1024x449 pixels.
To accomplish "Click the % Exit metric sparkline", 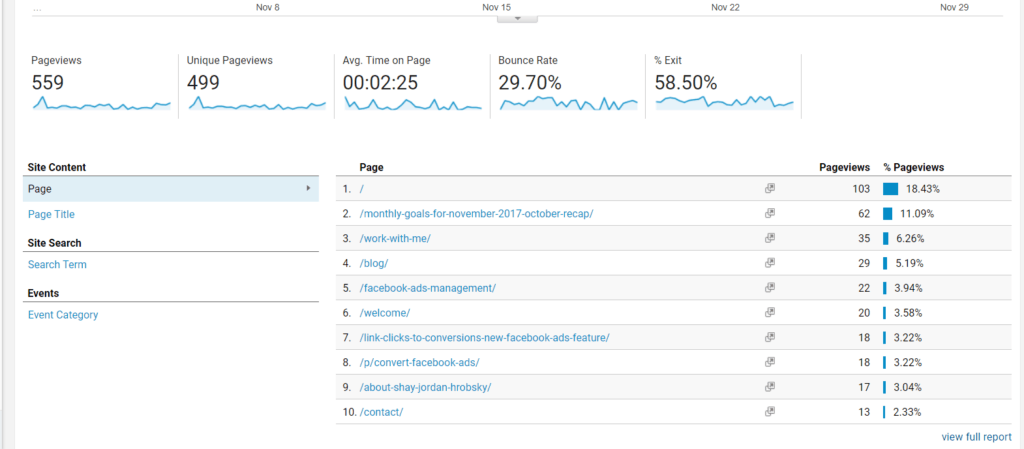I will point(724,102).
